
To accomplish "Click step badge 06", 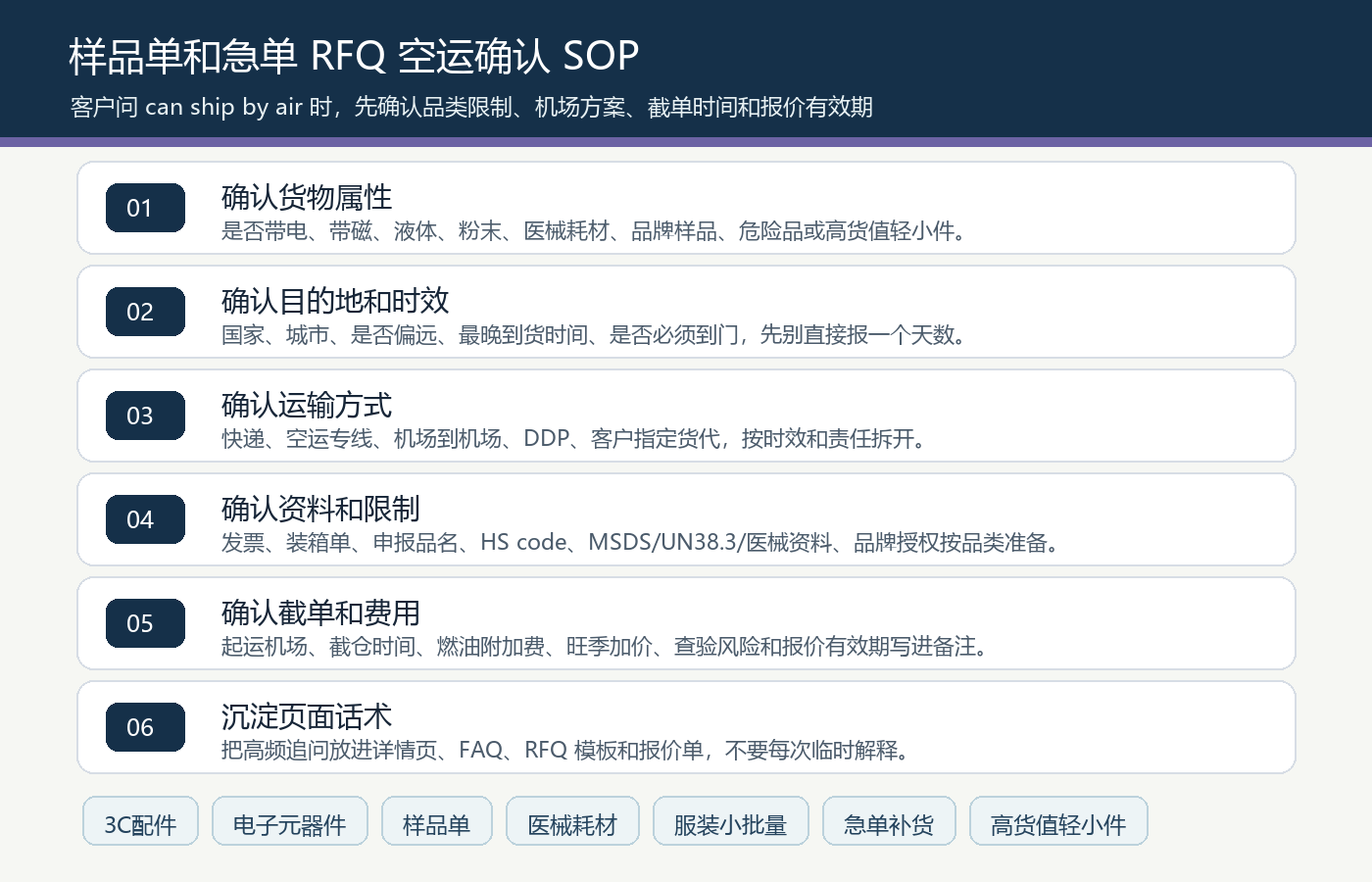I will [x=145, y=727].
